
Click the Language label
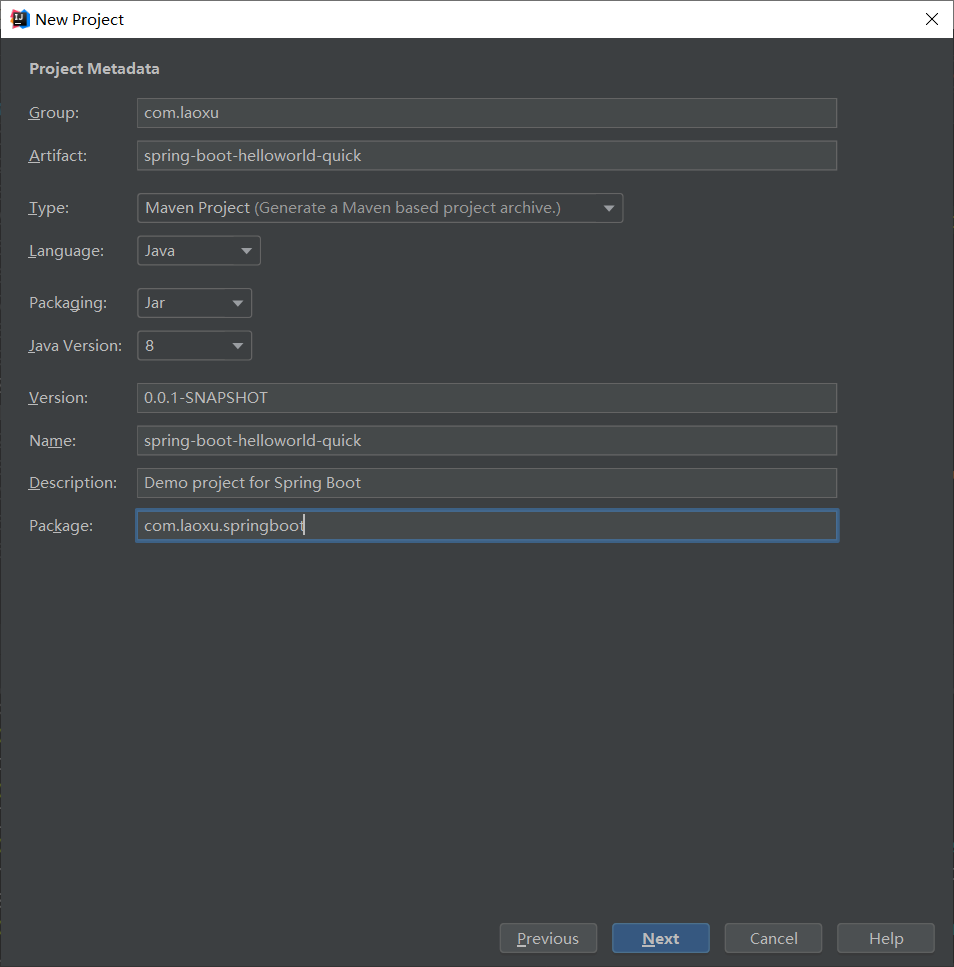[66, 251]
